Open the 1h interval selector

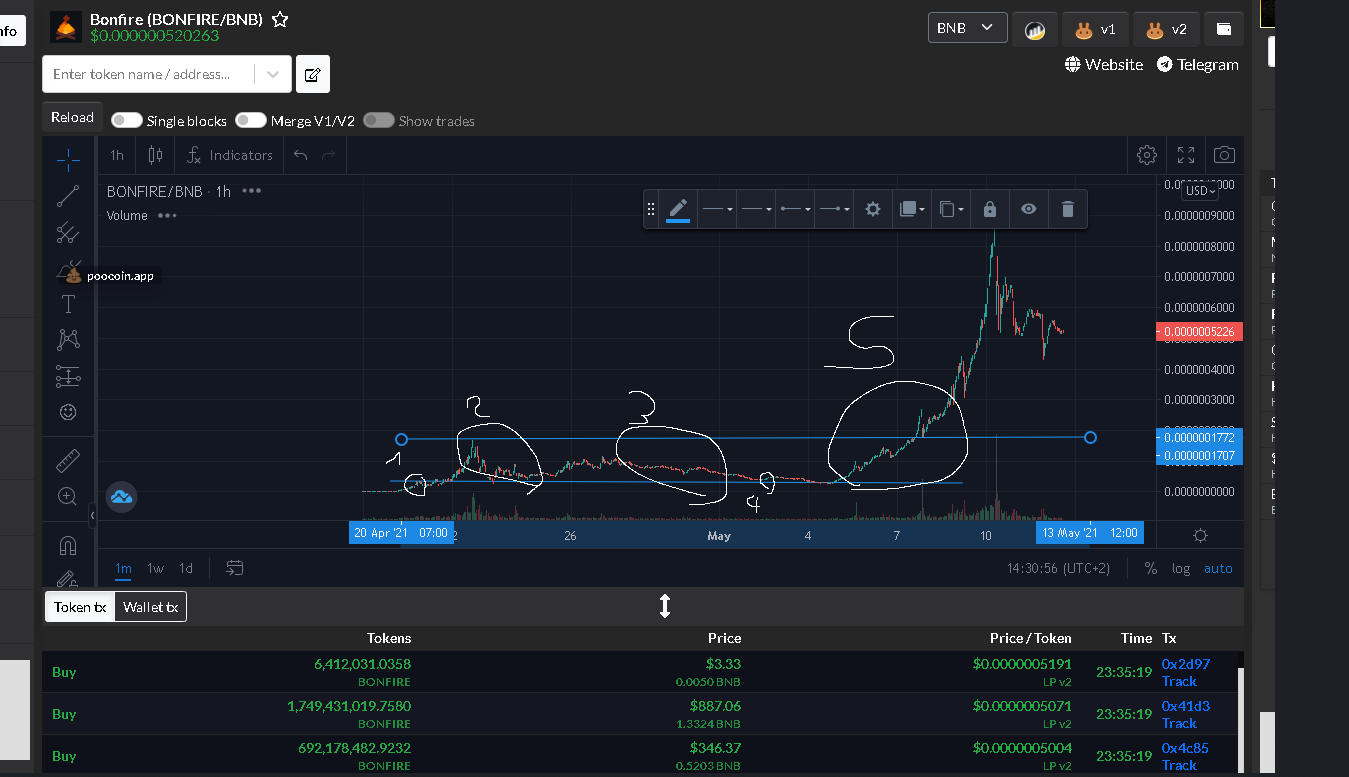coord(117,155)
